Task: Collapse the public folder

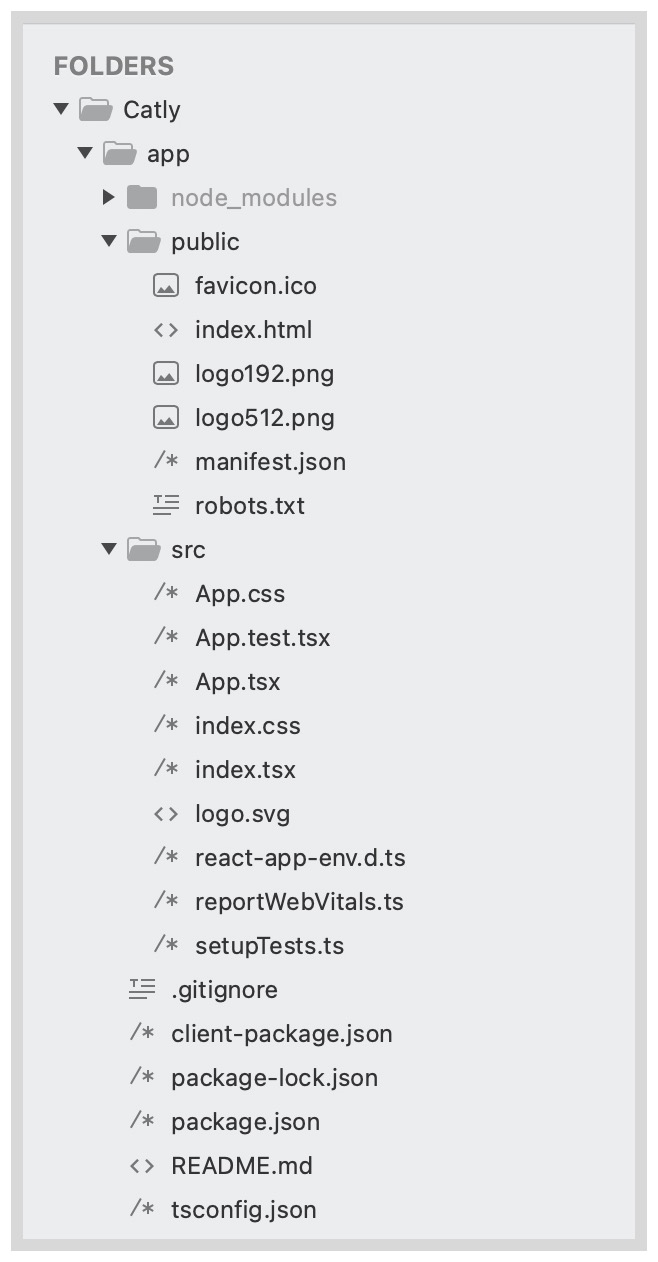Action: (x=110, y=241)
